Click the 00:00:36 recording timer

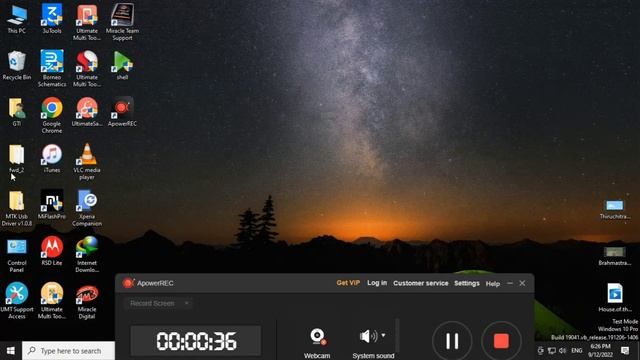[196, 341]
